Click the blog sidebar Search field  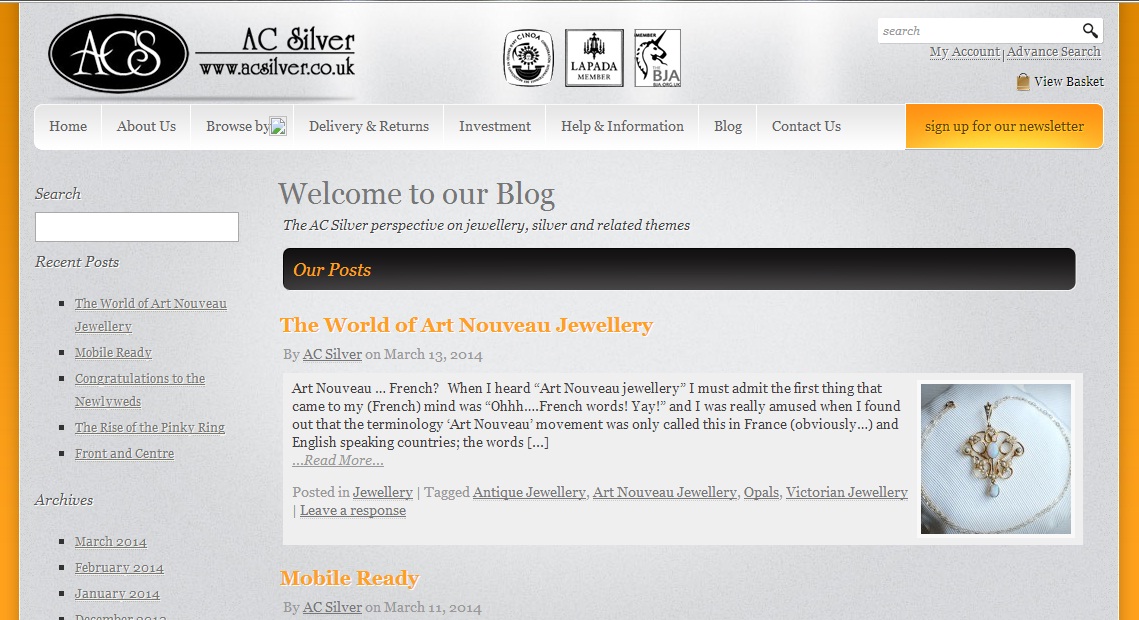tap(137, 227)
